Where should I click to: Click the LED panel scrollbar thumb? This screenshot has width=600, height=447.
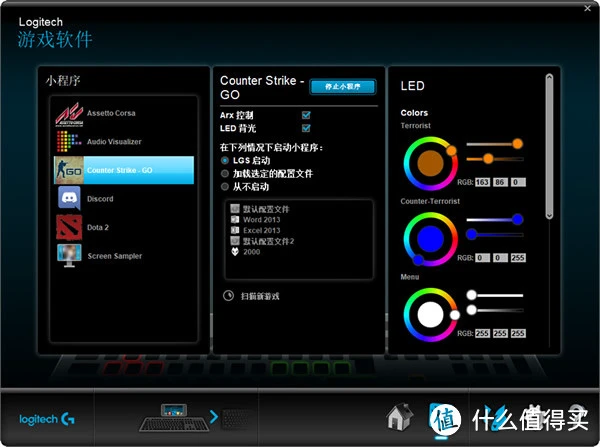(549, 146)
